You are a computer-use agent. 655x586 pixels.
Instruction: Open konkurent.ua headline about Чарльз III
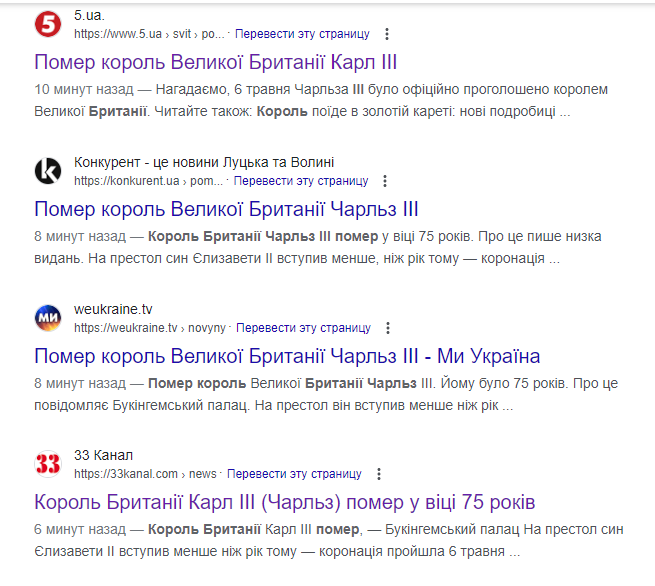pos(226,209)
